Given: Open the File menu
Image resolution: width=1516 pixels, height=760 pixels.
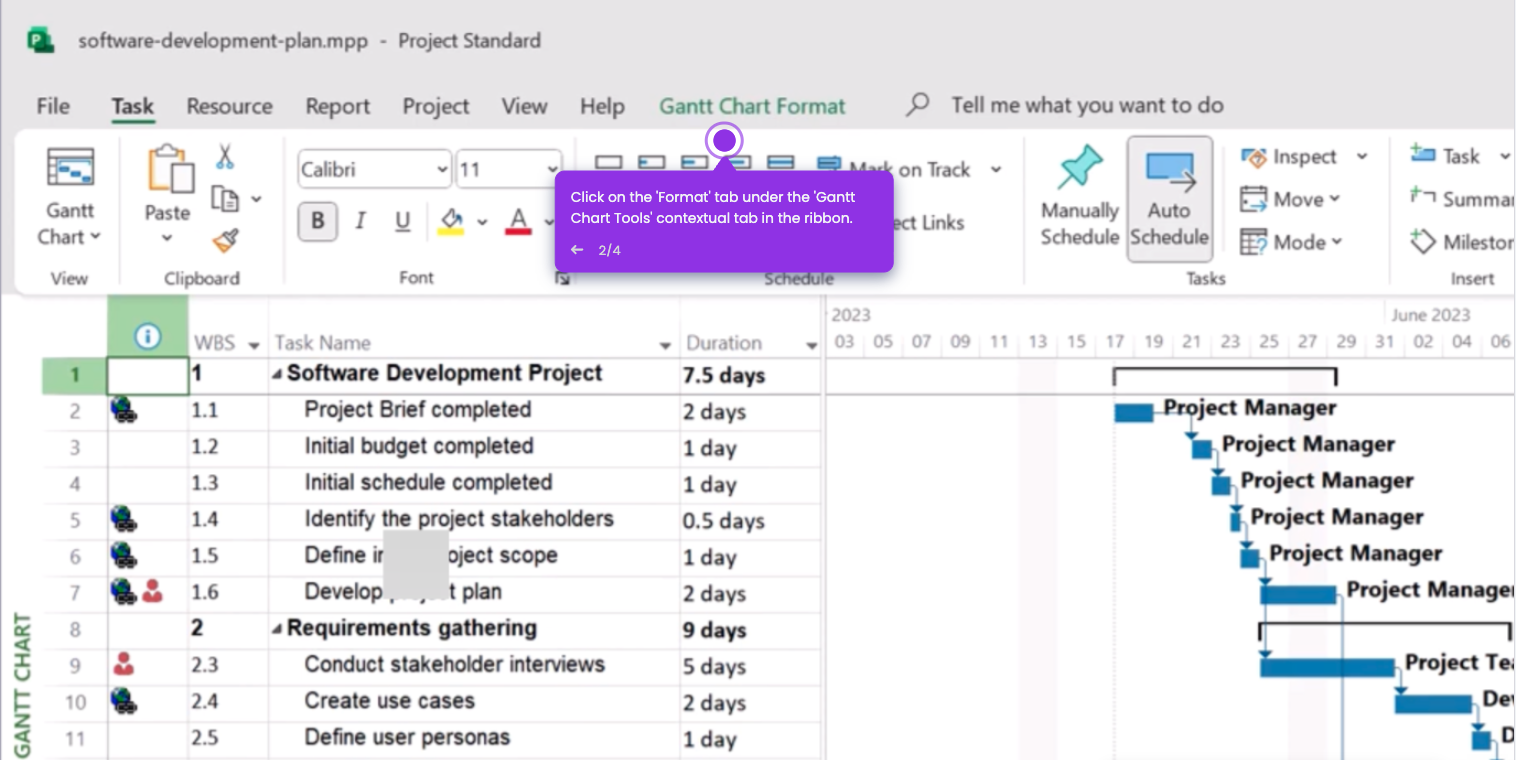Looking at the screenshot, I should click(53, 106).
